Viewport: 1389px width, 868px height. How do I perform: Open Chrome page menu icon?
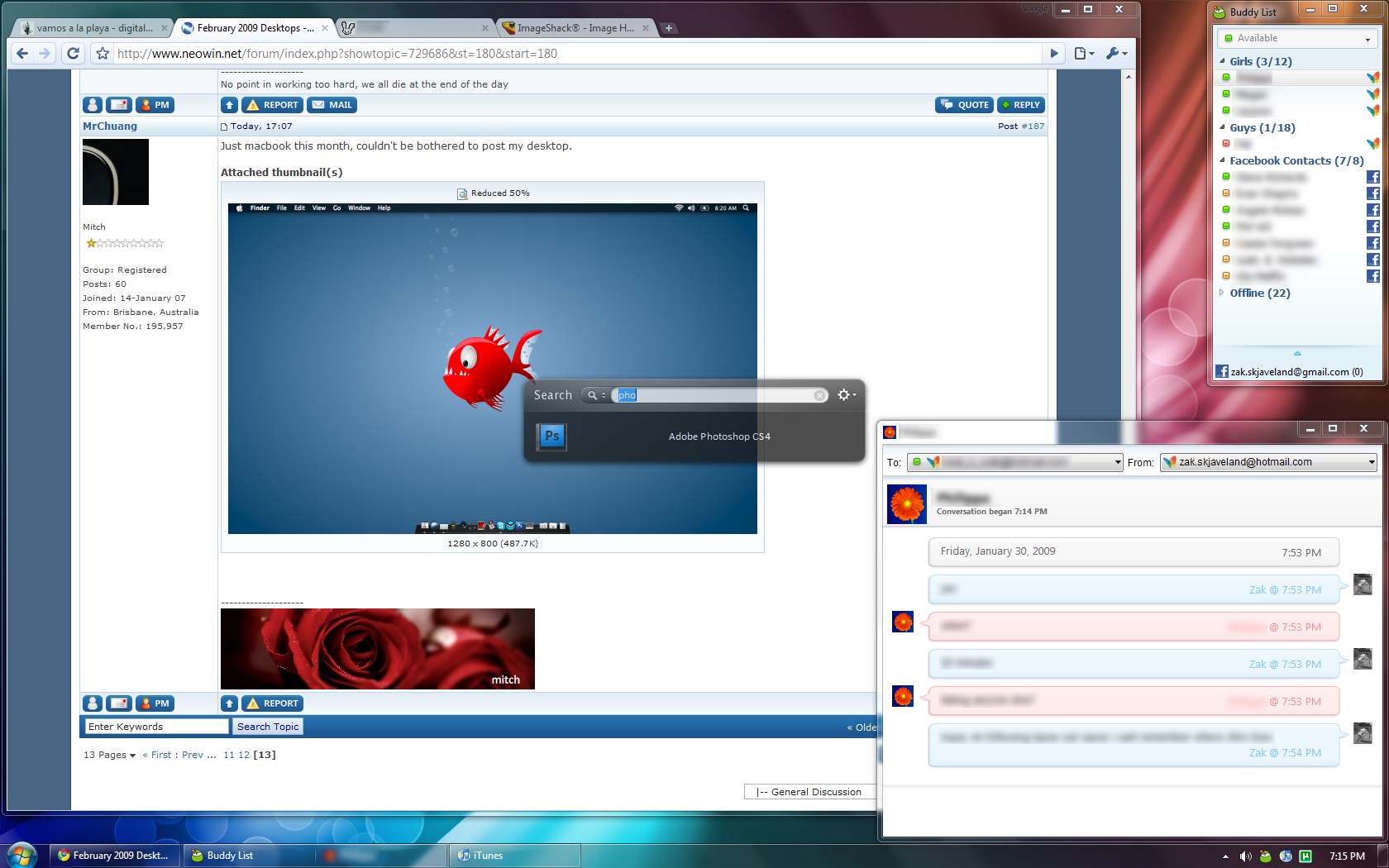point(1083,54)
